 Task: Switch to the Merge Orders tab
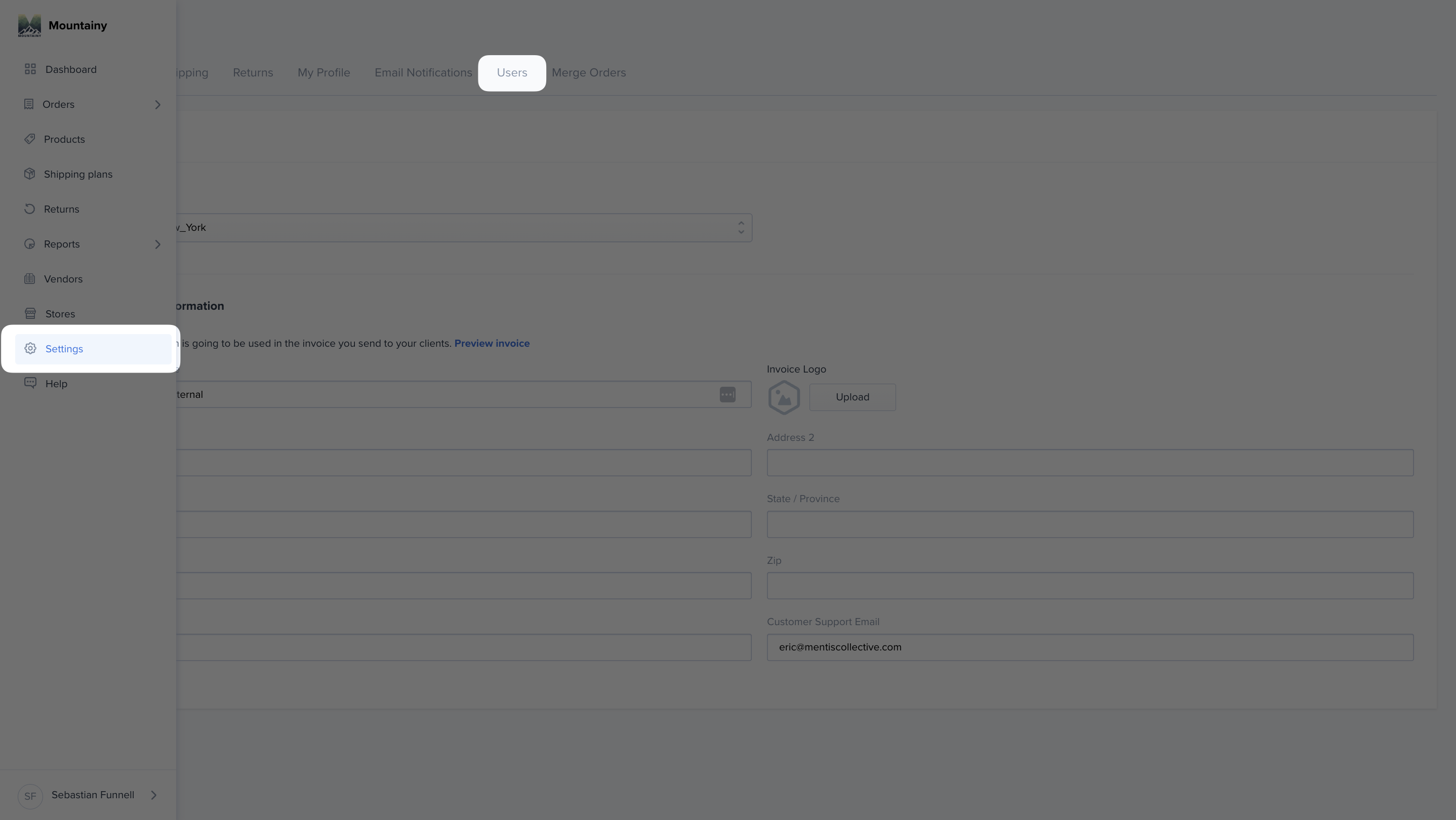[x=589, y=73]
